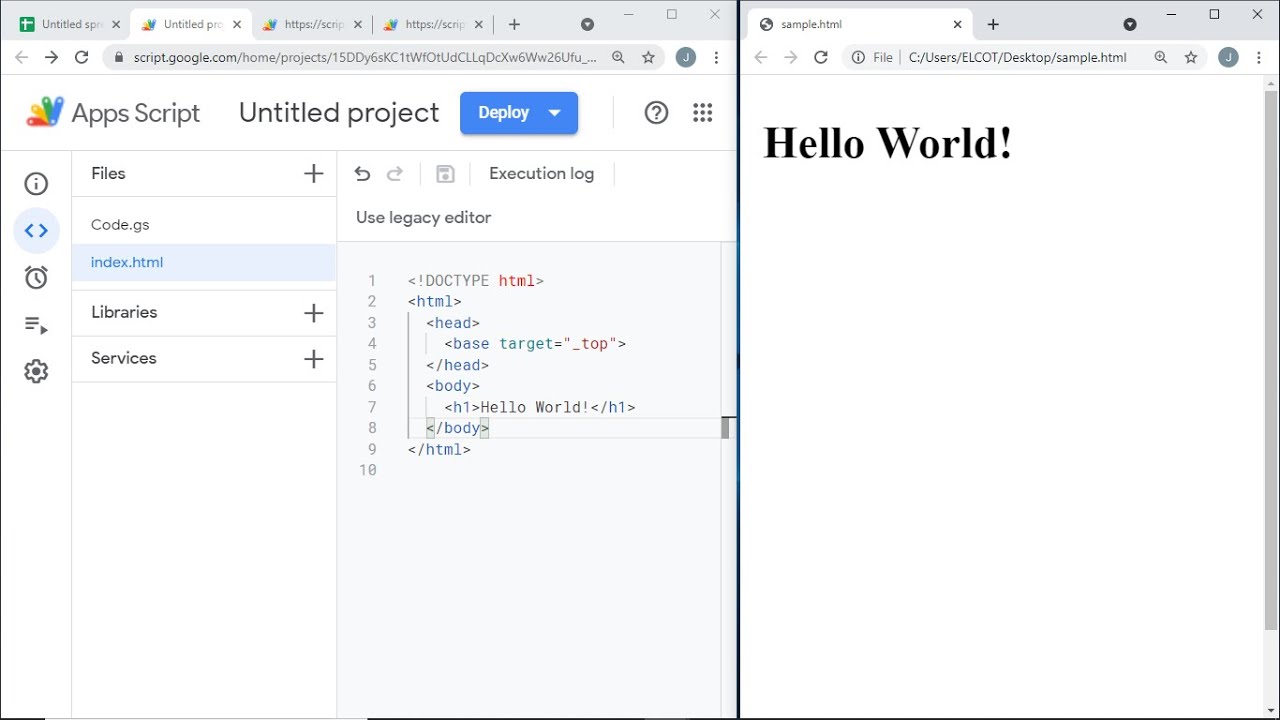Viewport: 1280px width, 720px height.
Task: Bookmark the script.google.com page with star
Action: [x=648, y=58]
